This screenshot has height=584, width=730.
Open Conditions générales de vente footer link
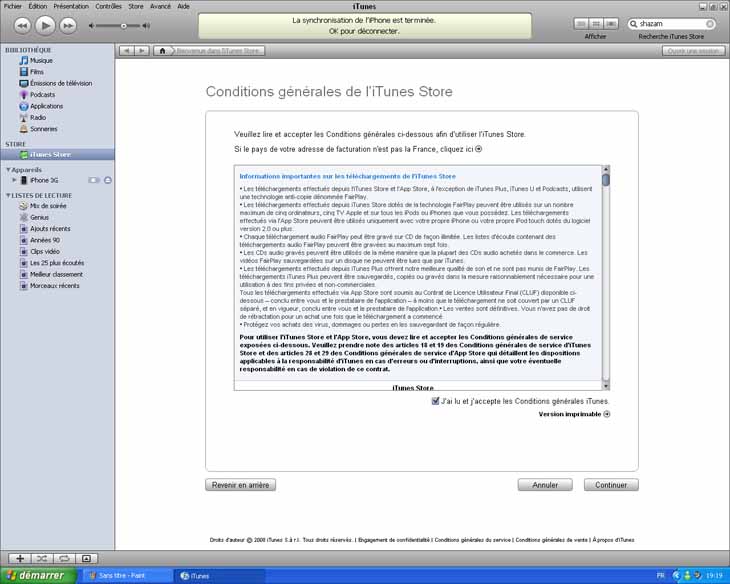click(x=551, y=540)
